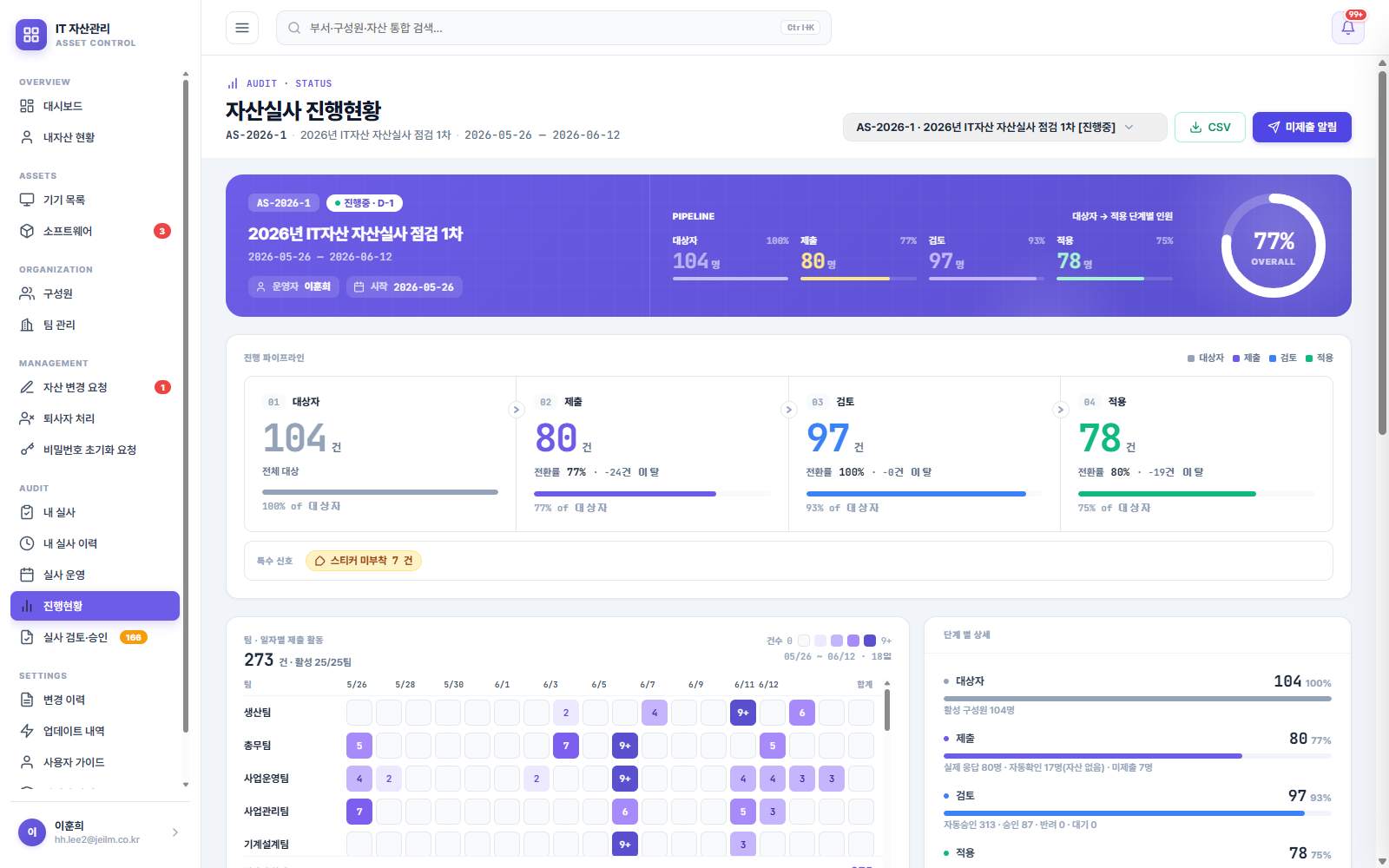The width and height of the screenshot is (1389, 868).
Task: Download CSV export button
Action: [1210, 127]
